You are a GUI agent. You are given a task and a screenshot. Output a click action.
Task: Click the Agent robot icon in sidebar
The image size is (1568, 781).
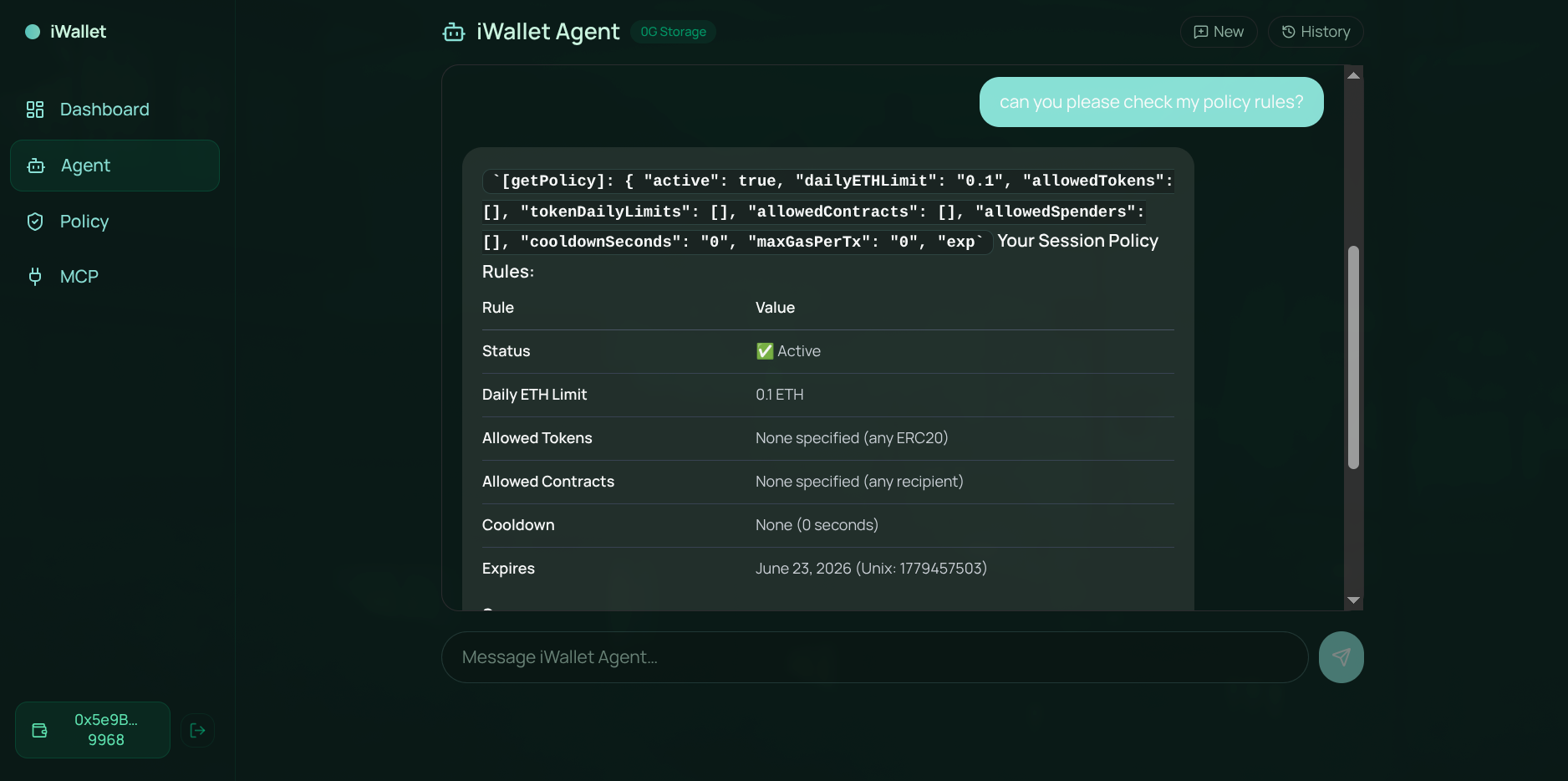click(36, 166)
